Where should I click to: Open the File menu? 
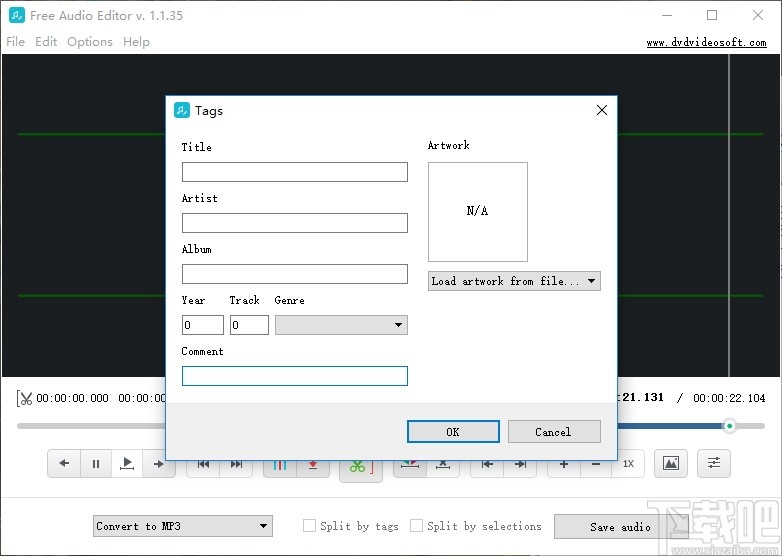point(15,42)
